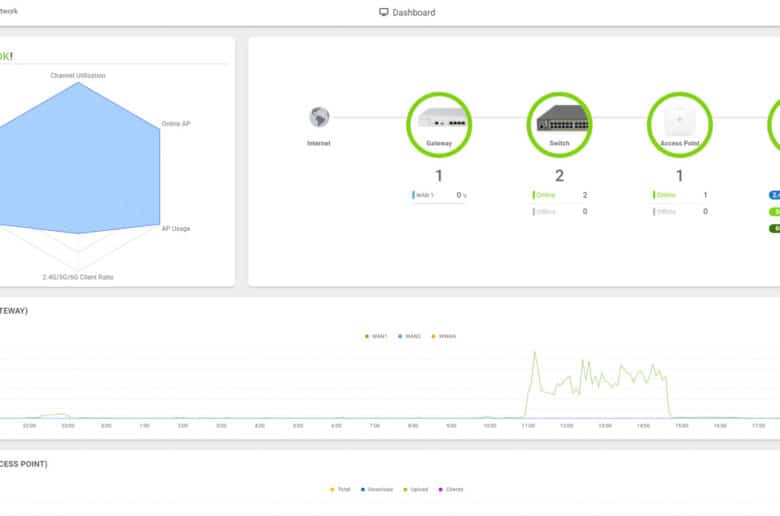Click the 12:00 label on gateway chart axis
The width and height of the screenshot is (780, 516).
[x=567, y=426]
